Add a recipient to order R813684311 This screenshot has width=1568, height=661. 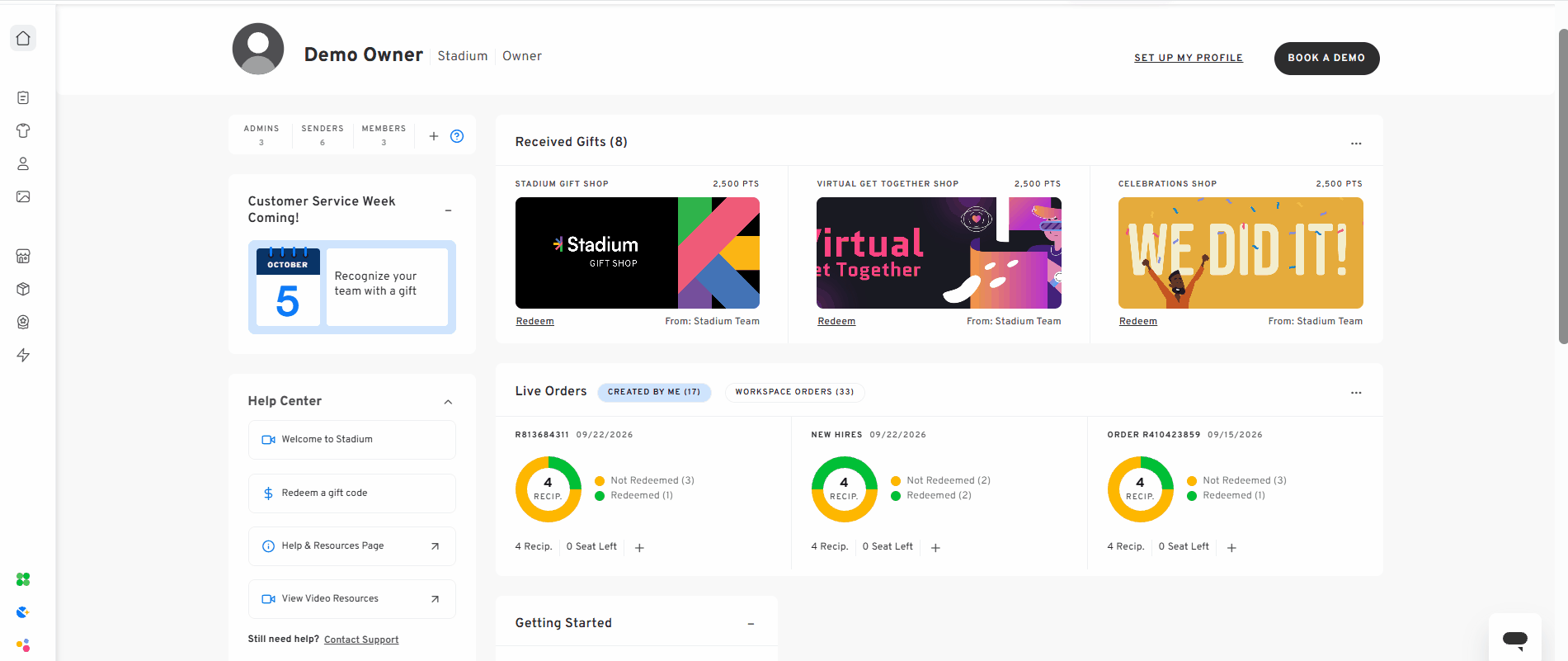[639, 547]
